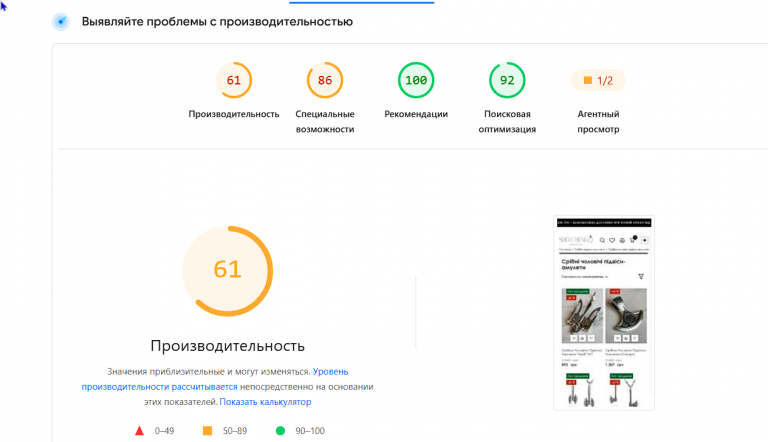
Task: Click the red triangle 0–49 legend icon
Action: pos(140,431)
